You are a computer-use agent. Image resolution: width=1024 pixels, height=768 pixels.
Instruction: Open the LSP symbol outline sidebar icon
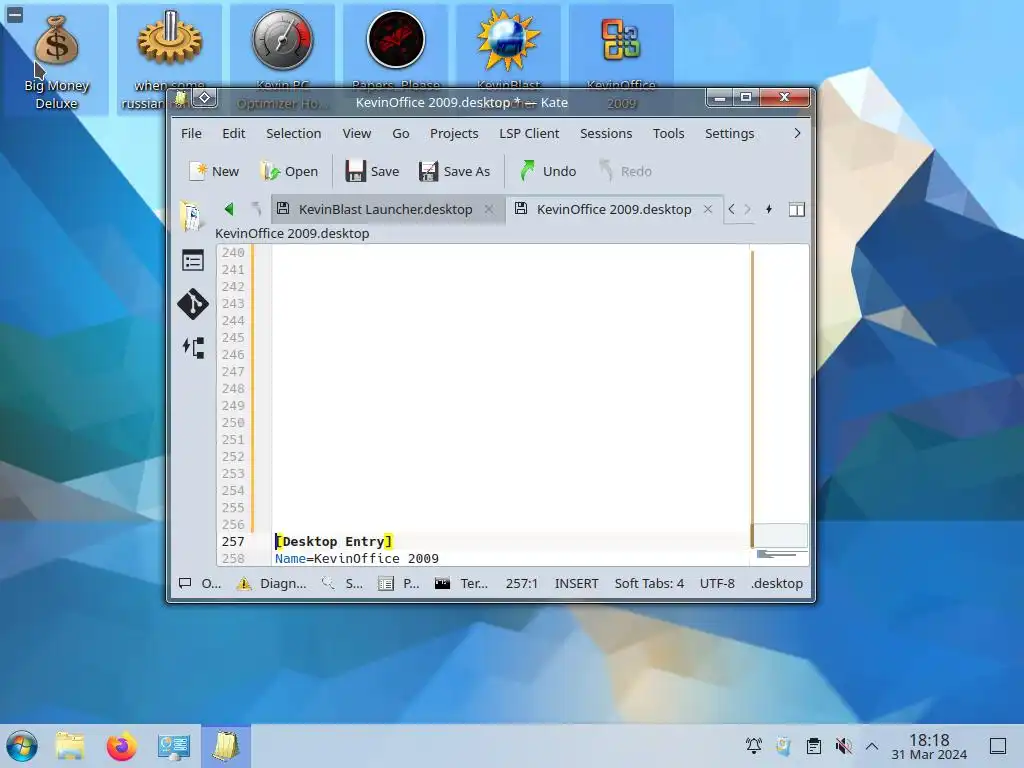[193, 347]
